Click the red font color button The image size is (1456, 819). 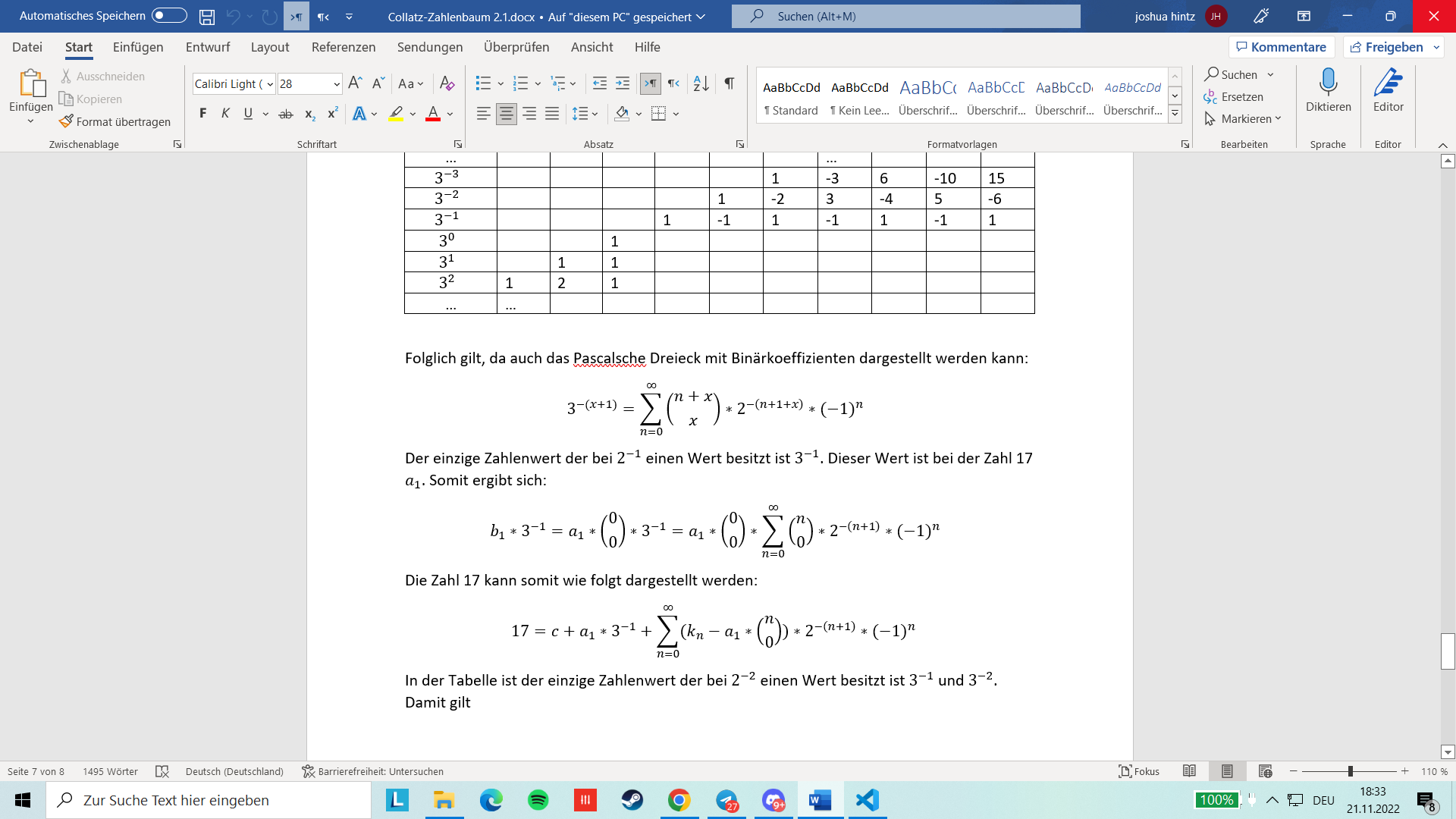[x=433, y=114]
